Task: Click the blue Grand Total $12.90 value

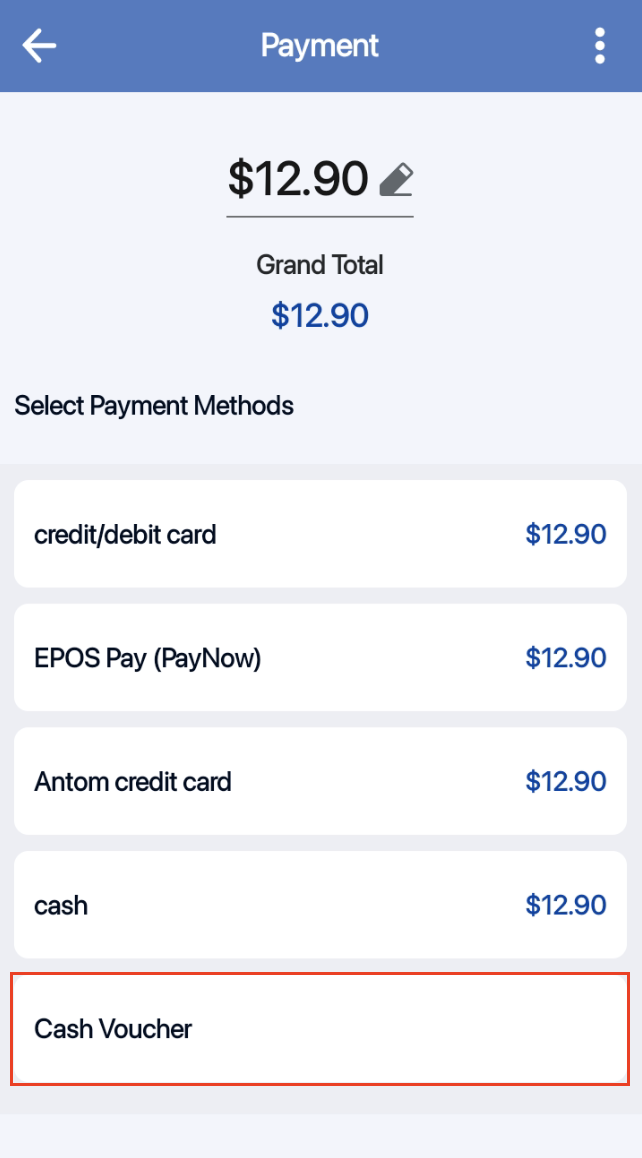Action: (x=320, y=316)
